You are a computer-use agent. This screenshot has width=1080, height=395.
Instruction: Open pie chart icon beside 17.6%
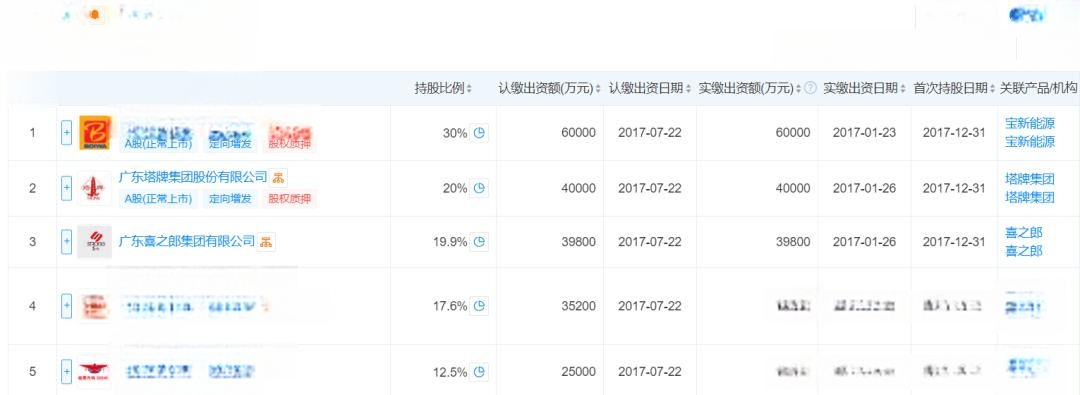[x=479, y=305]
